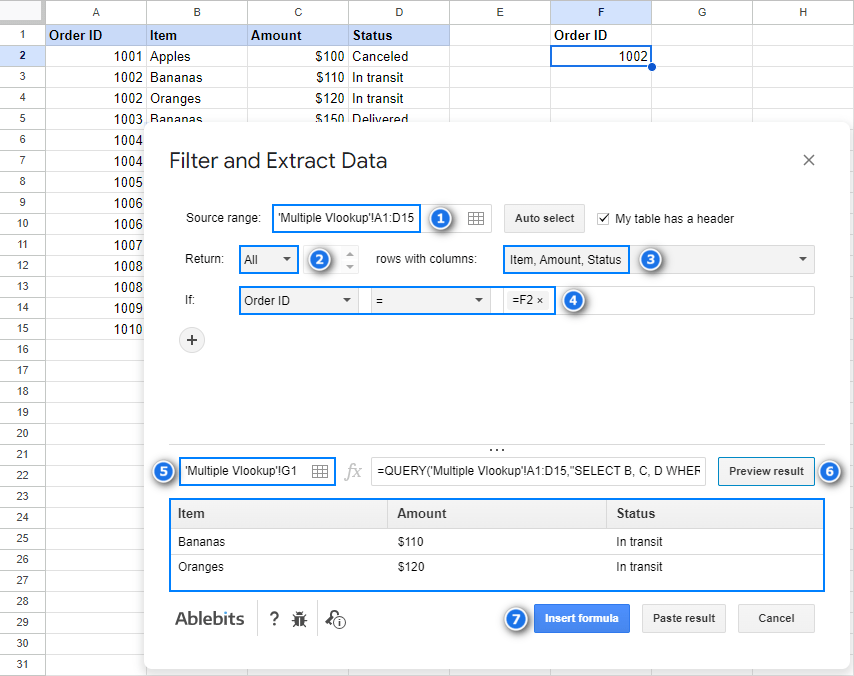Select column C header

click(298, 12)
